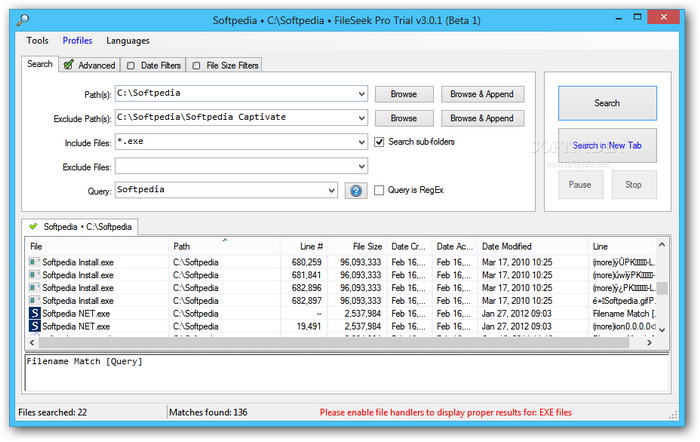Viewport: 700px width, 442px height.
Task: Select Softpedia Install.exe row with line 682,896
Action: 342,288
